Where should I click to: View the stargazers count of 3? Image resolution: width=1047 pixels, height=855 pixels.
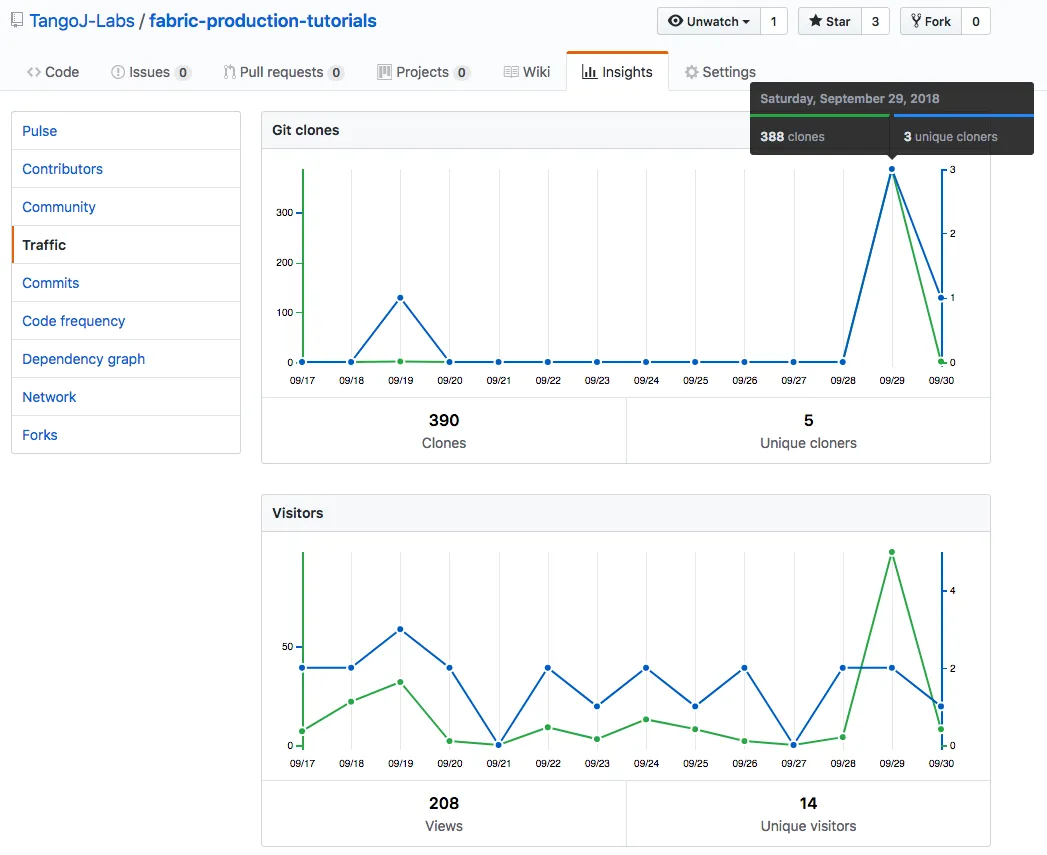(875, 21)
